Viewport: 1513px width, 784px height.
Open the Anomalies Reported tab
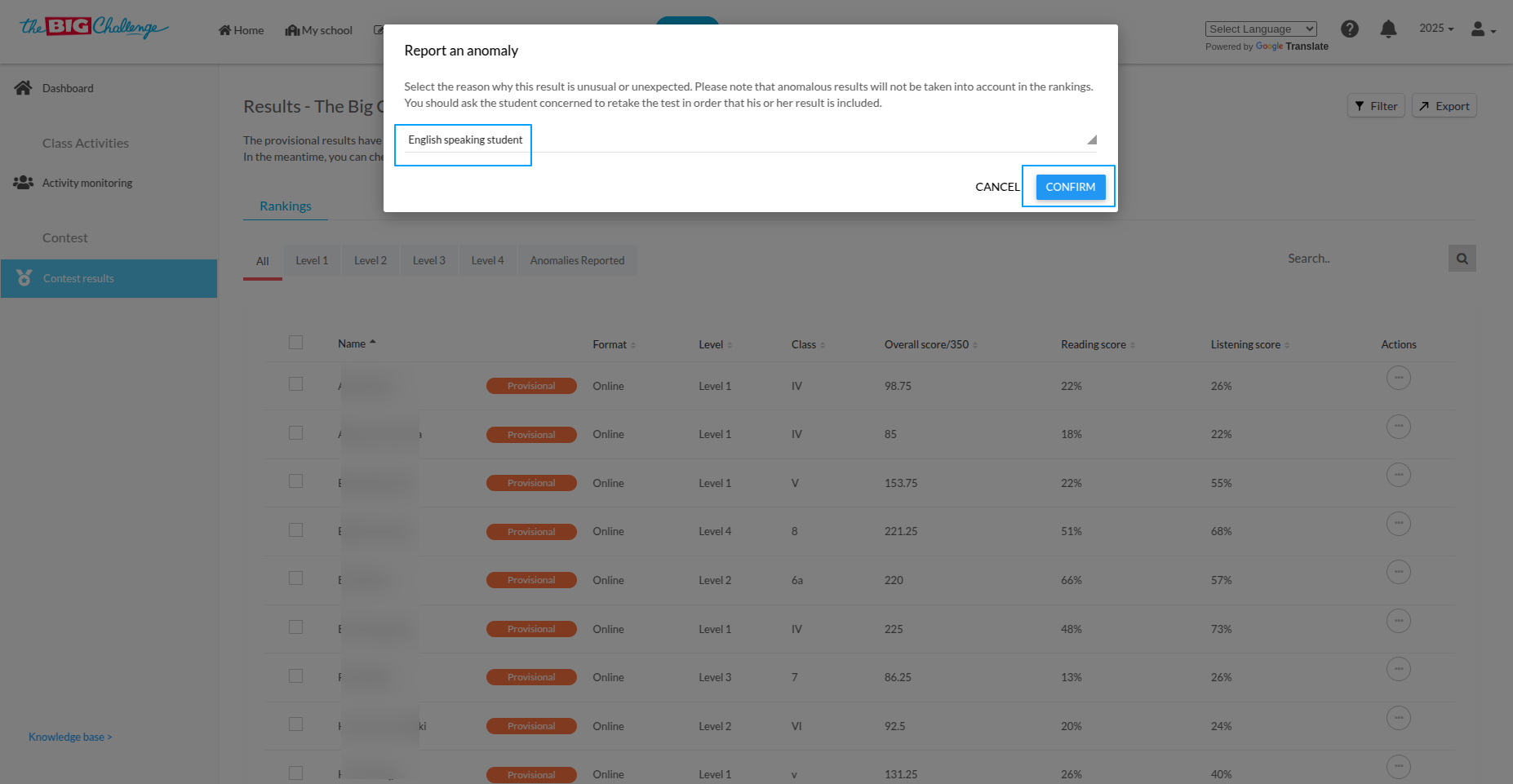pyautogui.click(x=577, y=261)
